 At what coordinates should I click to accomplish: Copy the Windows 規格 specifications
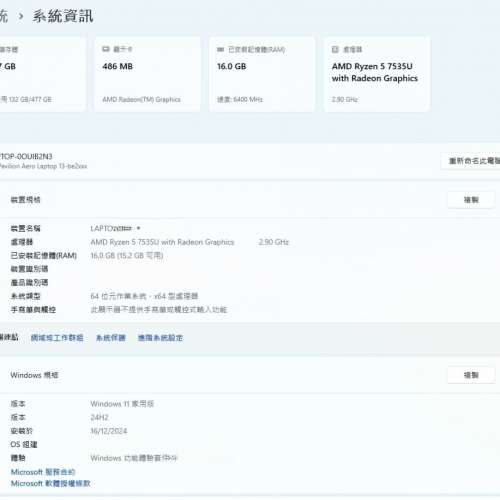471,375
